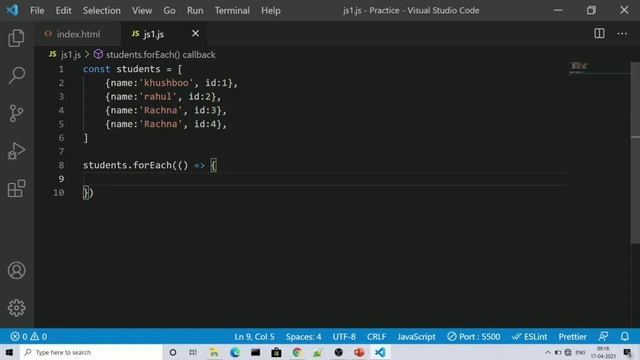Open the Windows Action Center icon
640x360 pixels.
click(x=628, y=352)
